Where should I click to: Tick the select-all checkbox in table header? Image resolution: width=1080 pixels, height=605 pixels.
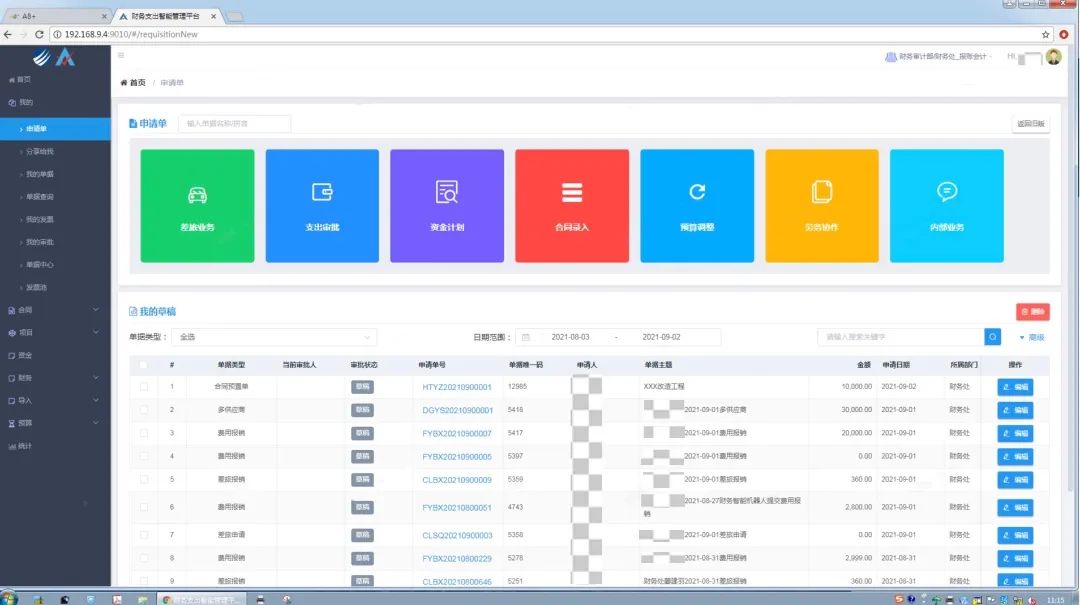143,365
